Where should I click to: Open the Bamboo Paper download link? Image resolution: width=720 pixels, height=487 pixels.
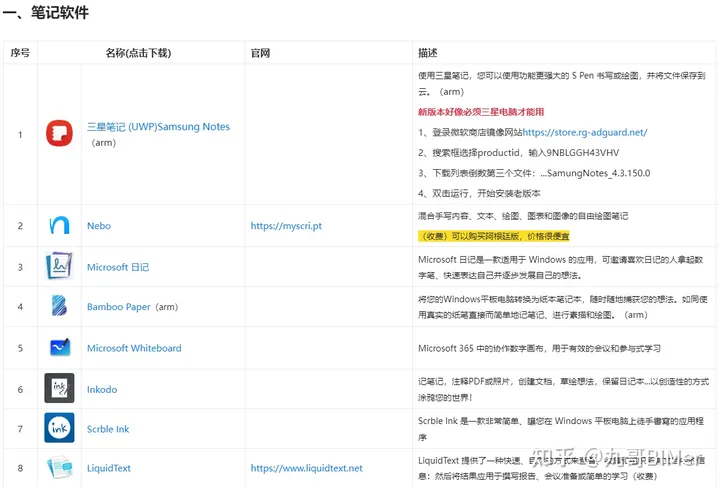(x=118, y=307)
